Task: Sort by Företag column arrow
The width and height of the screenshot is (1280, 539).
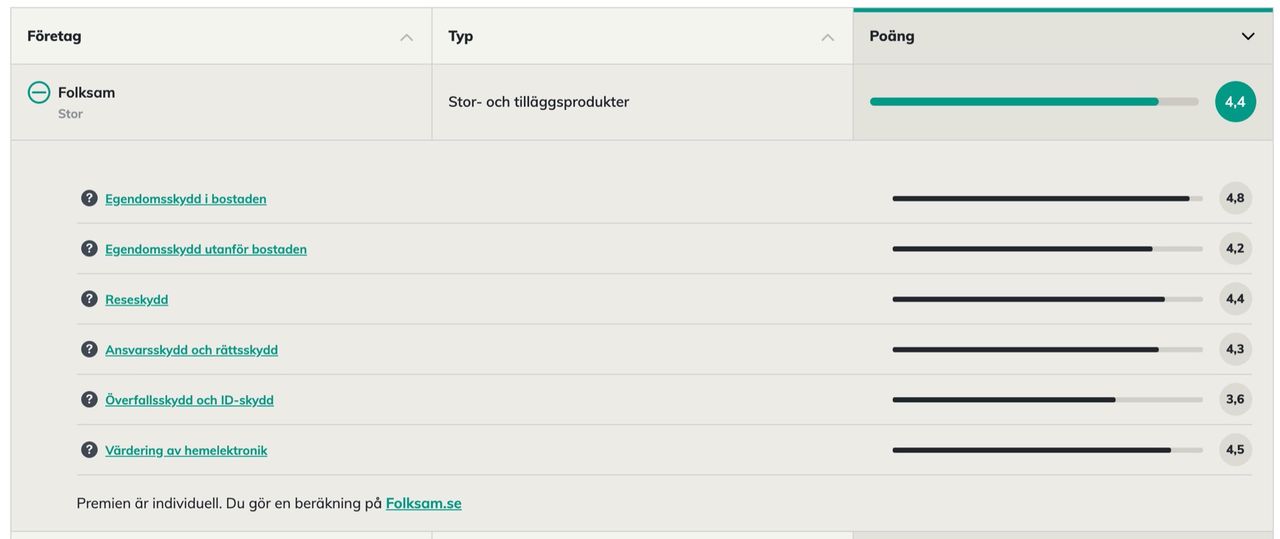Action: (406, 37)
